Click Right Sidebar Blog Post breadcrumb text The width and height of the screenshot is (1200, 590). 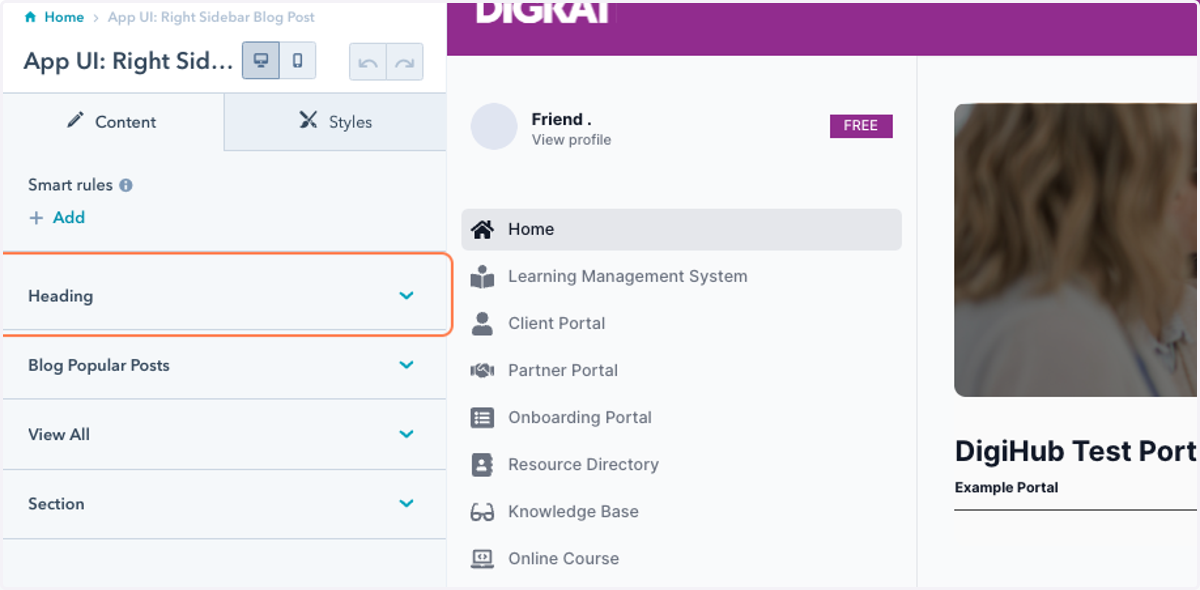(x=211, y=17)
